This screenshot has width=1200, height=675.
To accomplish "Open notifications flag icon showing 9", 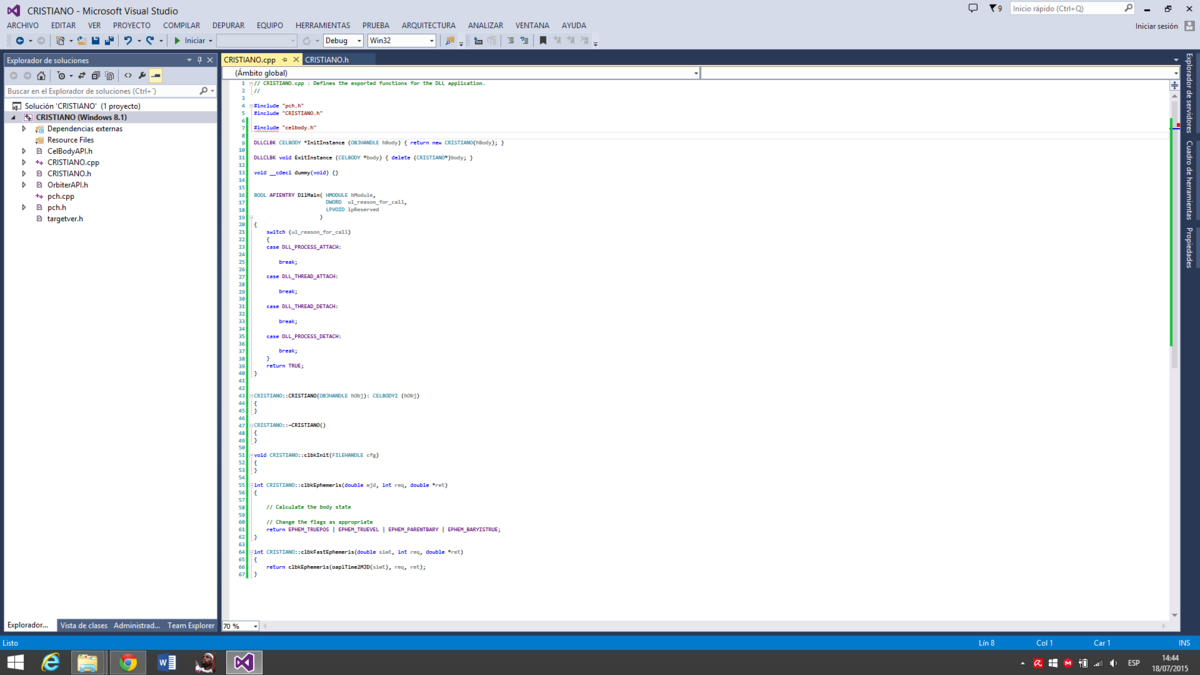I will (x=995, y=8).
